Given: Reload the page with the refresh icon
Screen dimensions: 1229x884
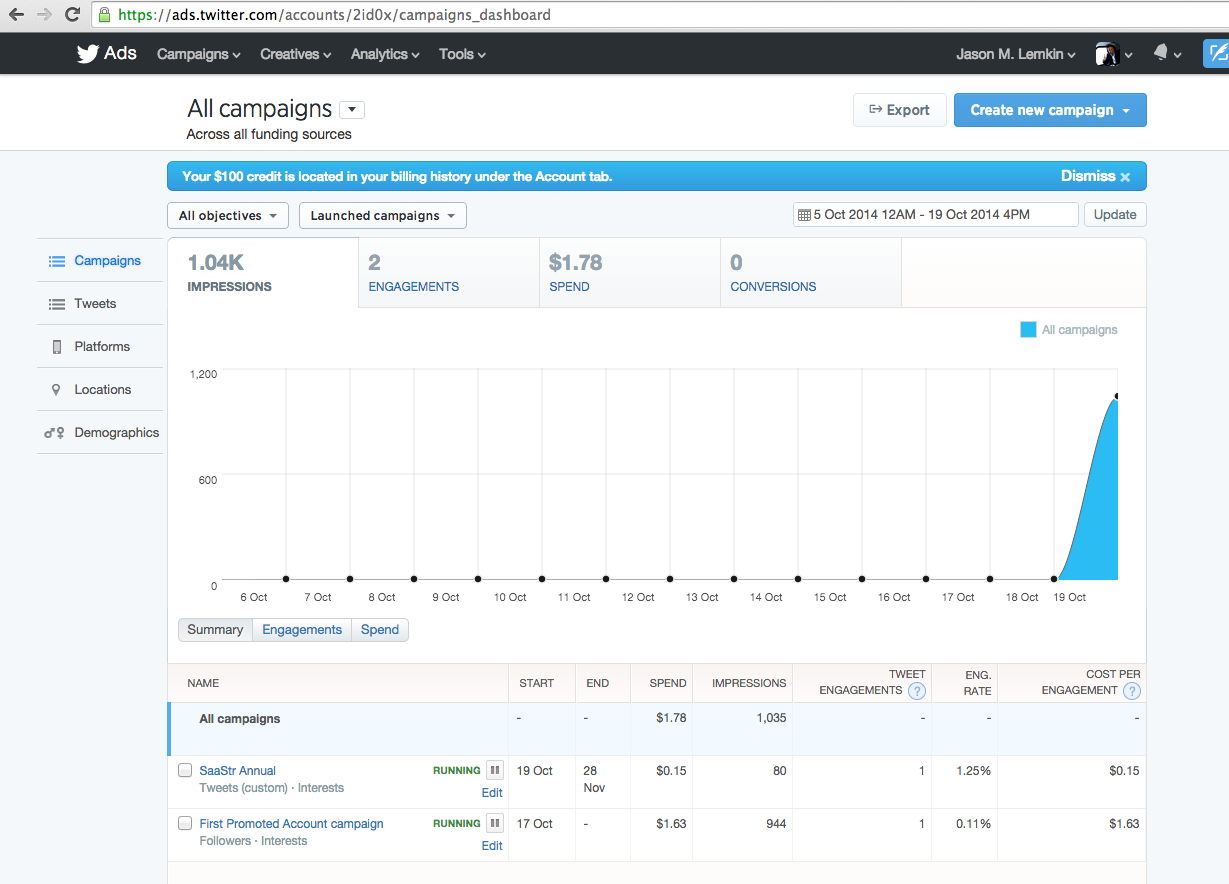Looking at the screenshot, I should coord(72,15).
